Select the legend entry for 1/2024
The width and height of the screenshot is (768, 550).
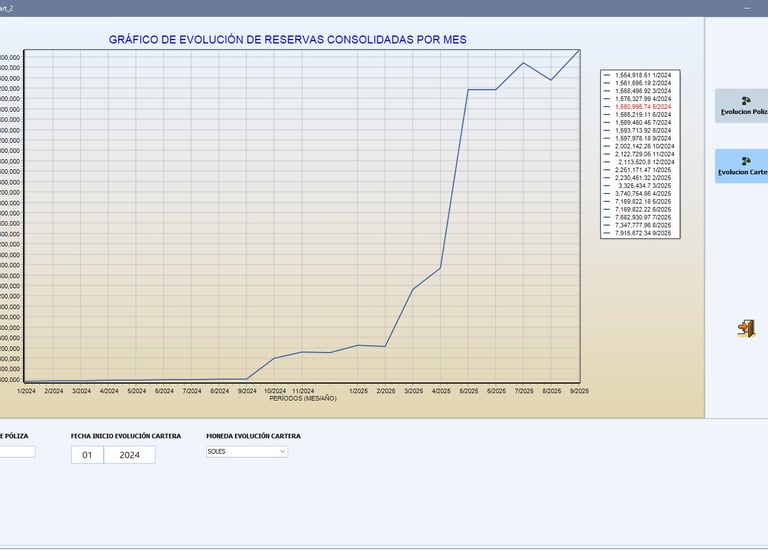pyautogui.click(x=638, y=75)
